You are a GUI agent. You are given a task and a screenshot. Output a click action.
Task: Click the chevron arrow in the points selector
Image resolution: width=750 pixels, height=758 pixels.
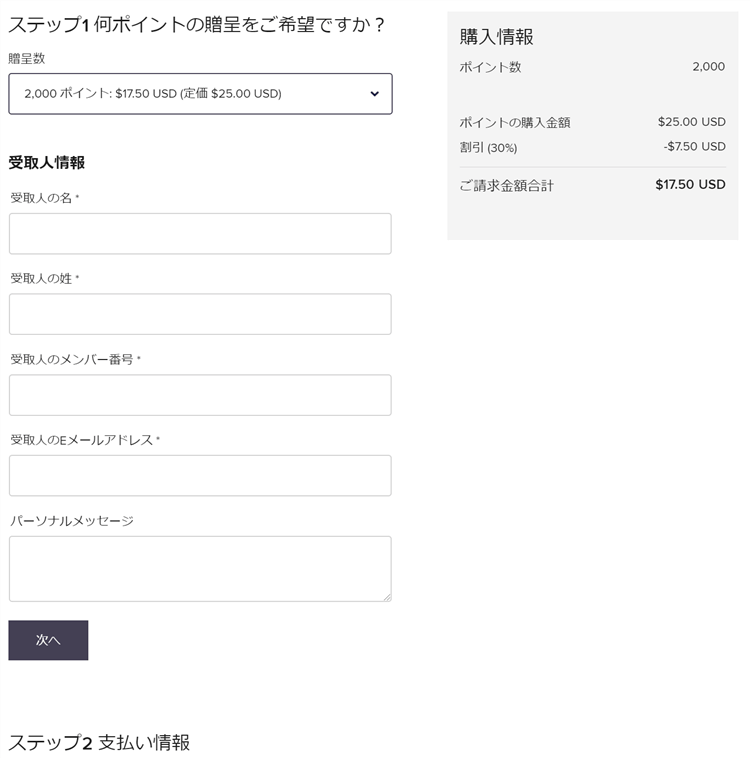(x=375, y=94)
